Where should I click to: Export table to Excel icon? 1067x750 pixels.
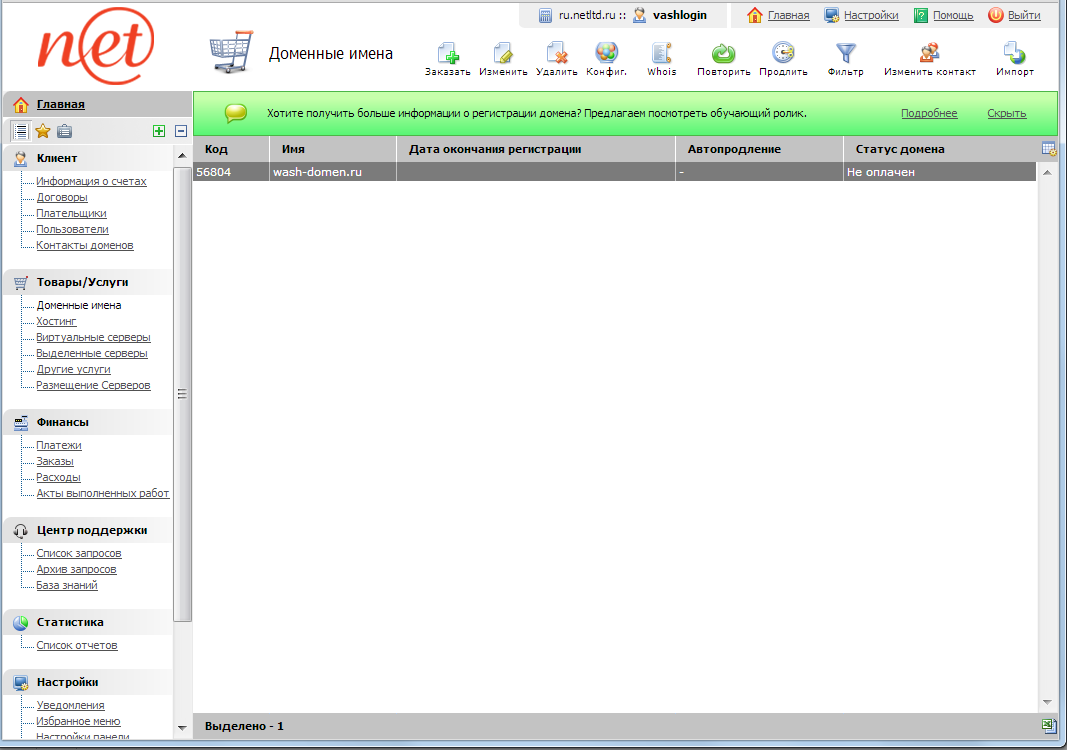pyautogui.click(x=1048, y=726)
